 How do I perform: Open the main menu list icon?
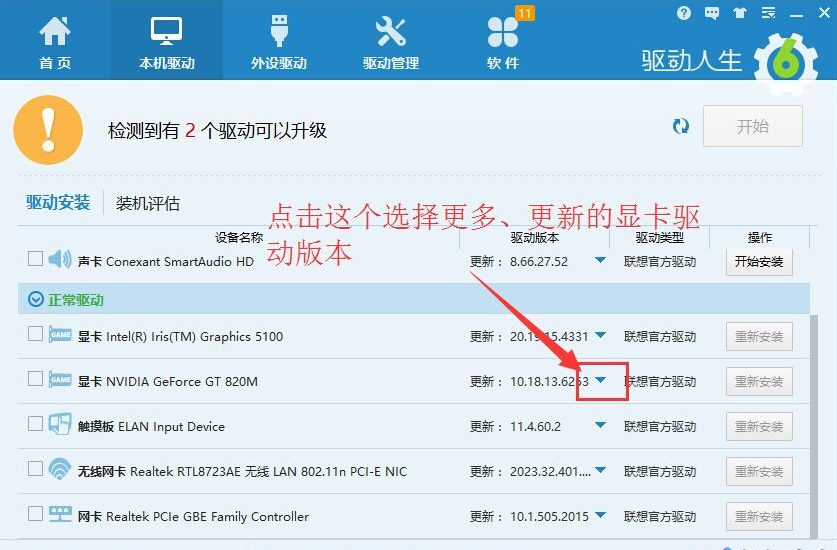tap(768, 13)
